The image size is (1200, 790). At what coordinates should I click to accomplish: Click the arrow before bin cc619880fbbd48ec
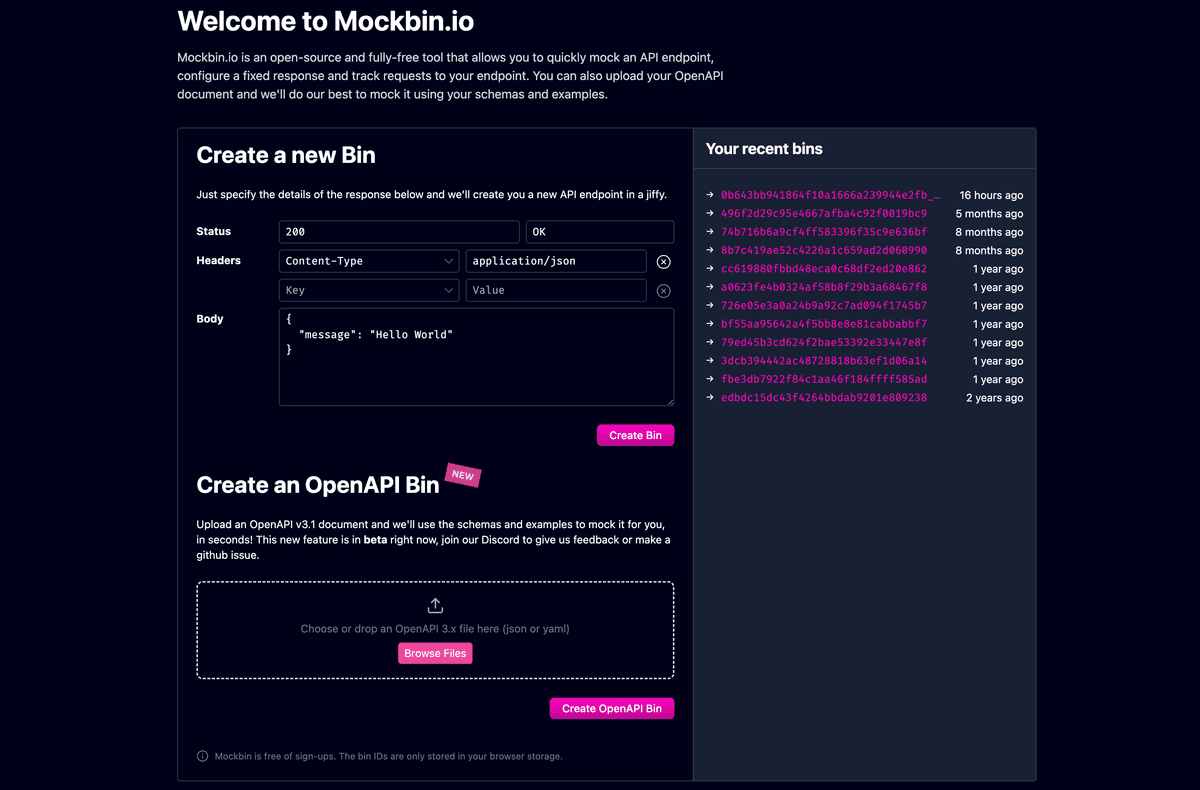tap(708, 268)
